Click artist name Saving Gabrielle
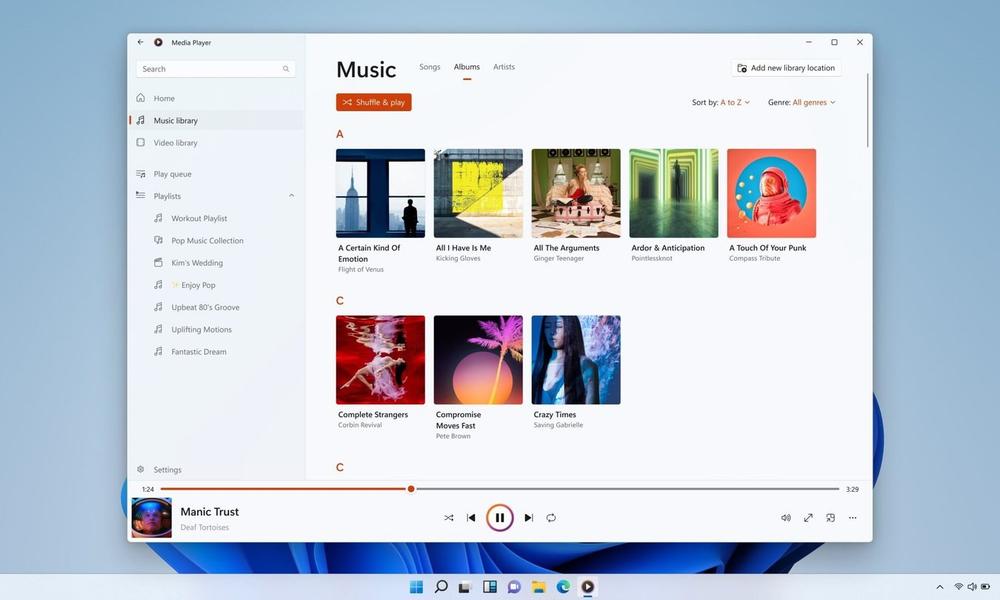1000x600 pixels. click(558, 425)
